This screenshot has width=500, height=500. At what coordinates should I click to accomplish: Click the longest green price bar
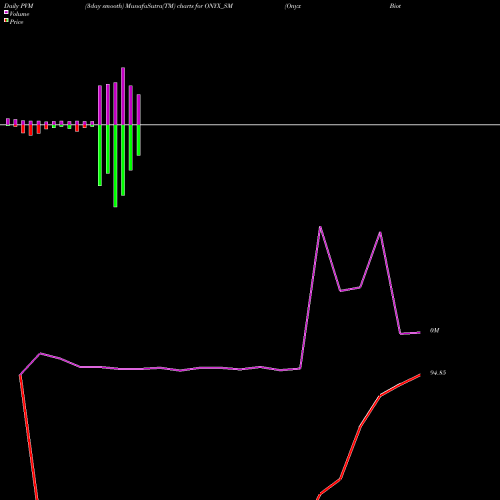pos(115,166)
